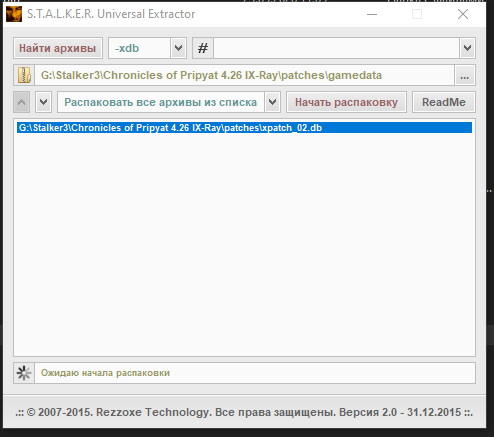Click the Найти архивы button
The image size is (494, 437).
coord(58,48)
